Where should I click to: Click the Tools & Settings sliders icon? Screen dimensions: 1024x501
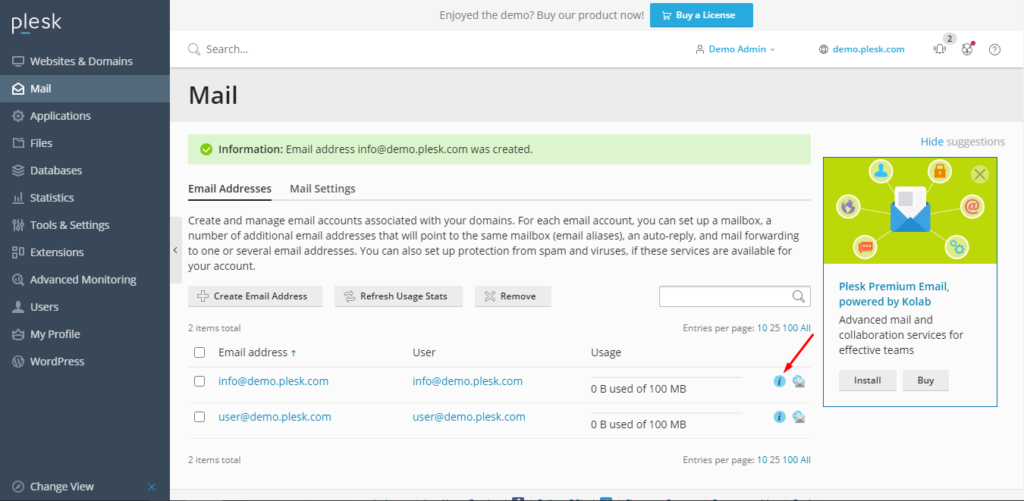coord(18,225)
